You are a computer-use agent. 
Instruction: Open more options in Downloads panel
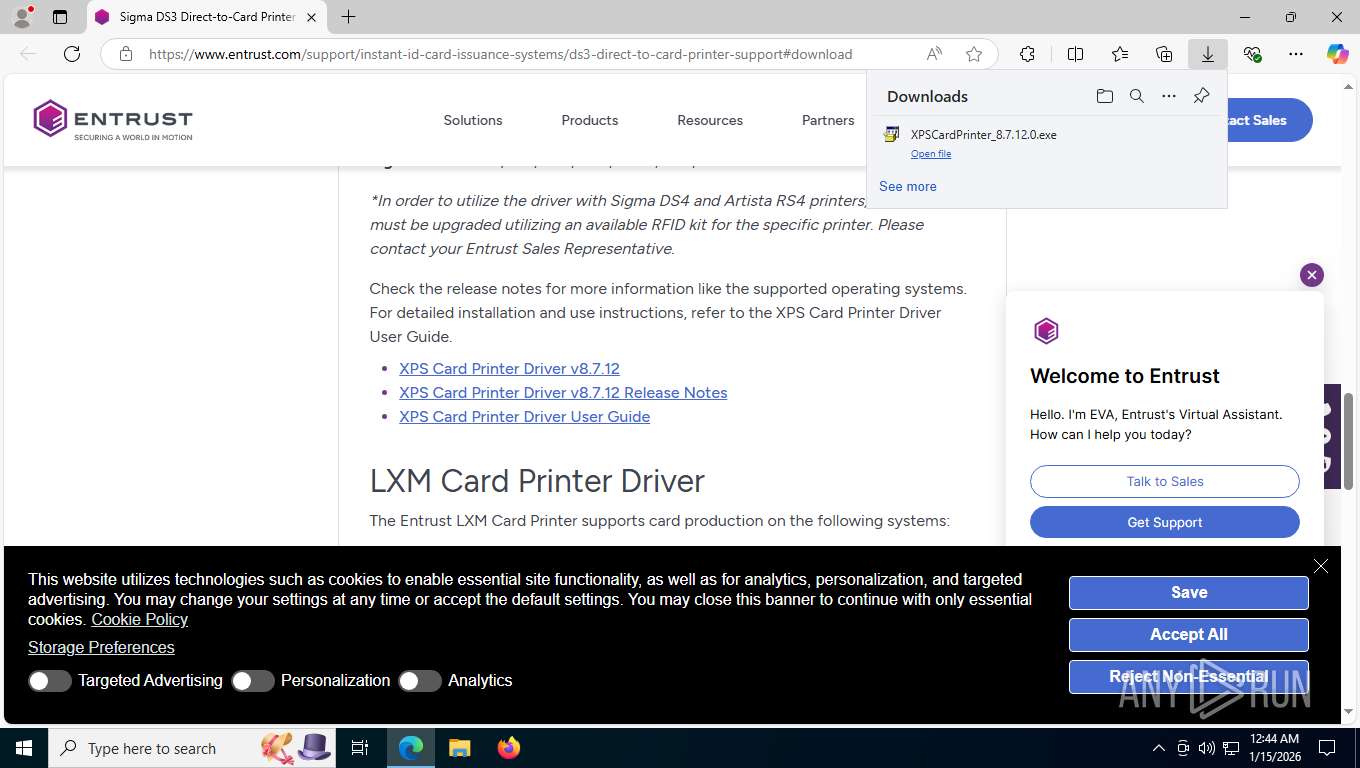pyautogui.click(x=1169, y=96)
